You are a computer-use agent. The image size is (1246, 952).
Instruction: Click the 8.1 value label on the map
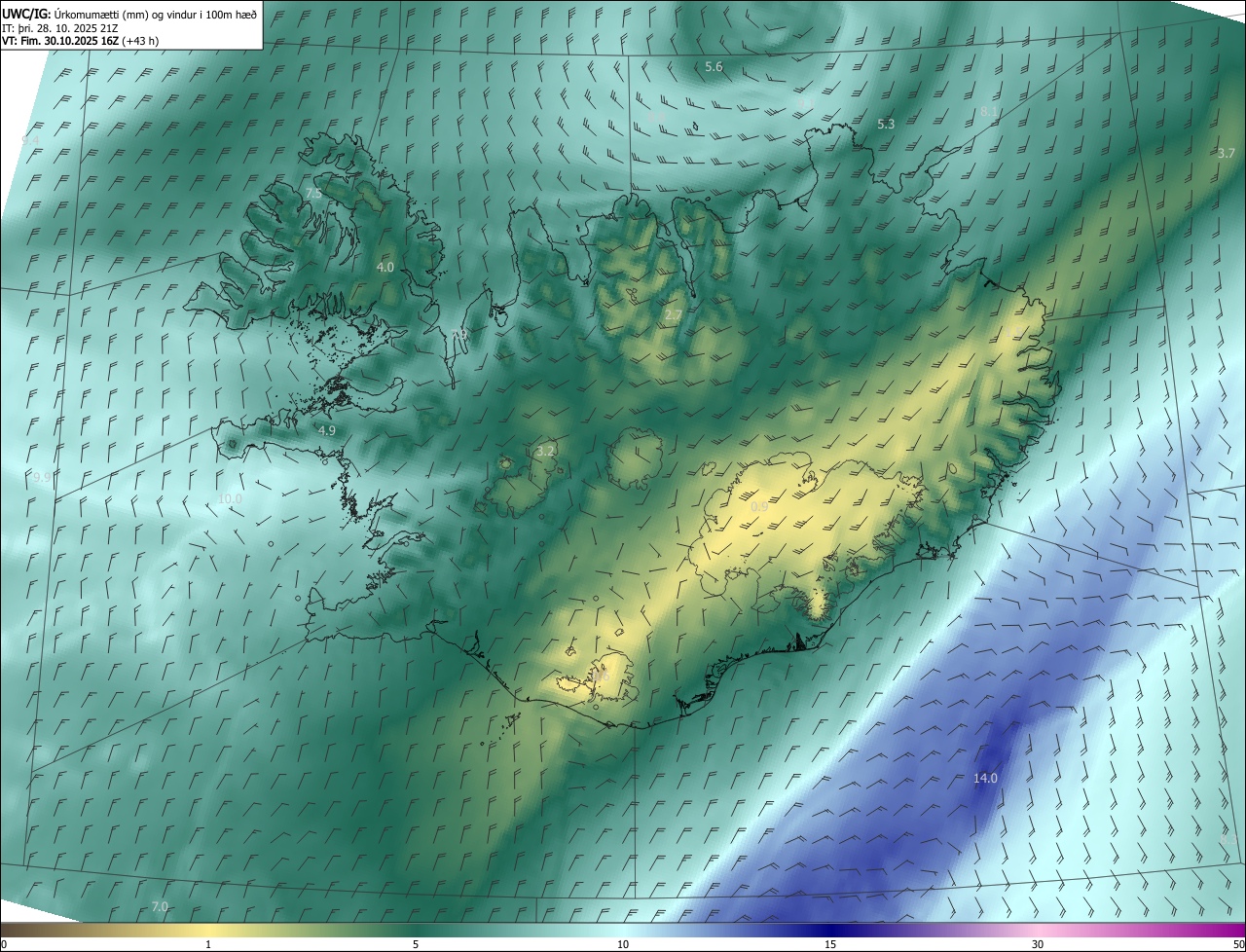(x=989, y=112)
